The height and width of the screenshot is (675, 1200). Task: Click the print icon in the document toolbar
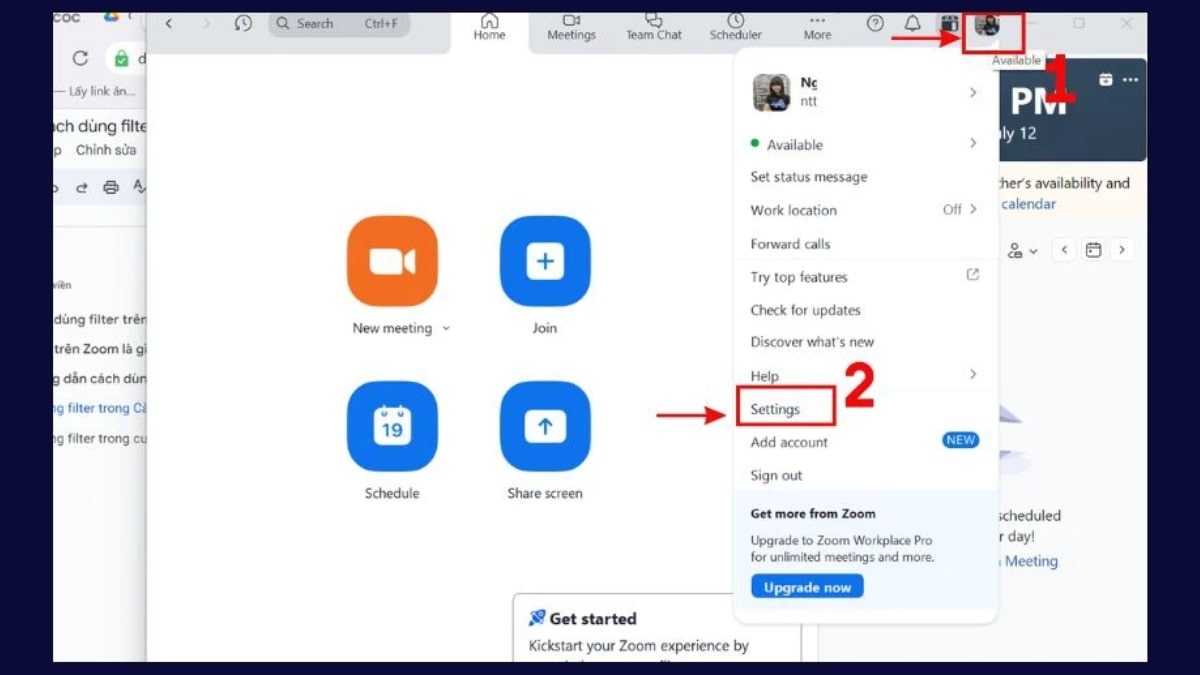pos(111,187)
